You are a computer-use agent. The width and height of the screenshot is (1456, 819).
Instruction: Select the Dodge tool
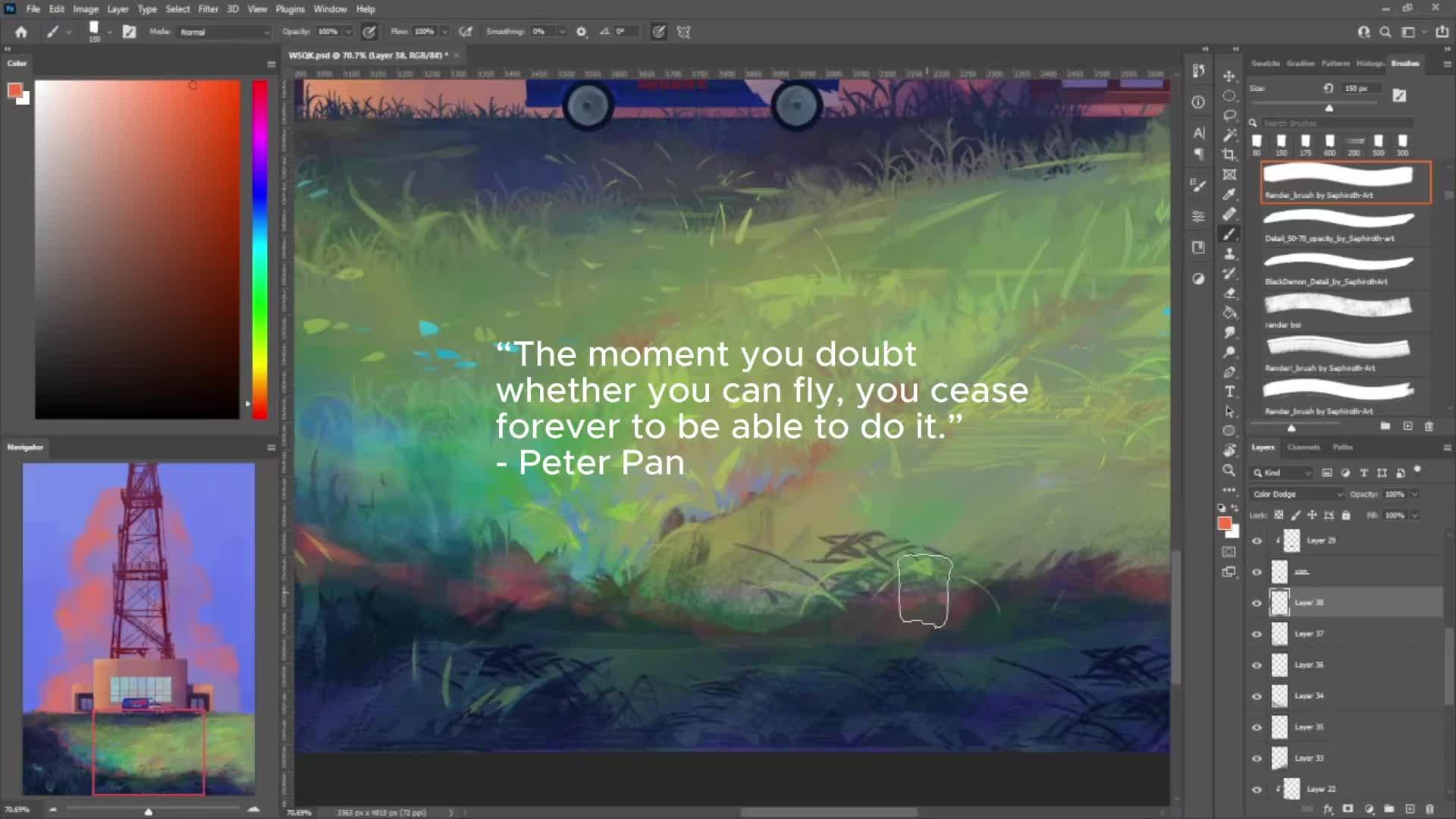click(x=1229, y=352)
